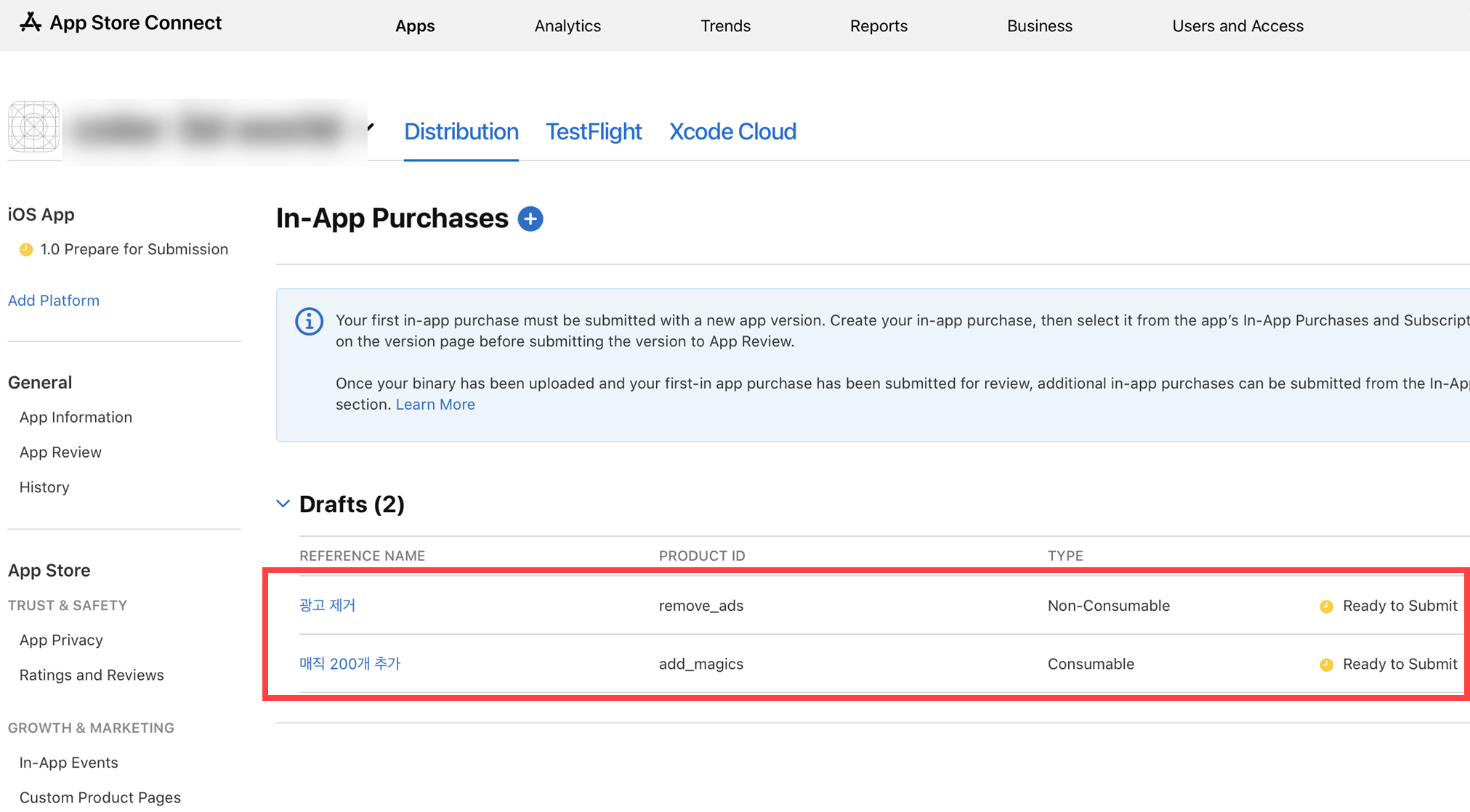This screenshot has height=812, width=1470.
Task: Open the 1.0 Prepare for Submission version
Action: [x=134, y=249]
